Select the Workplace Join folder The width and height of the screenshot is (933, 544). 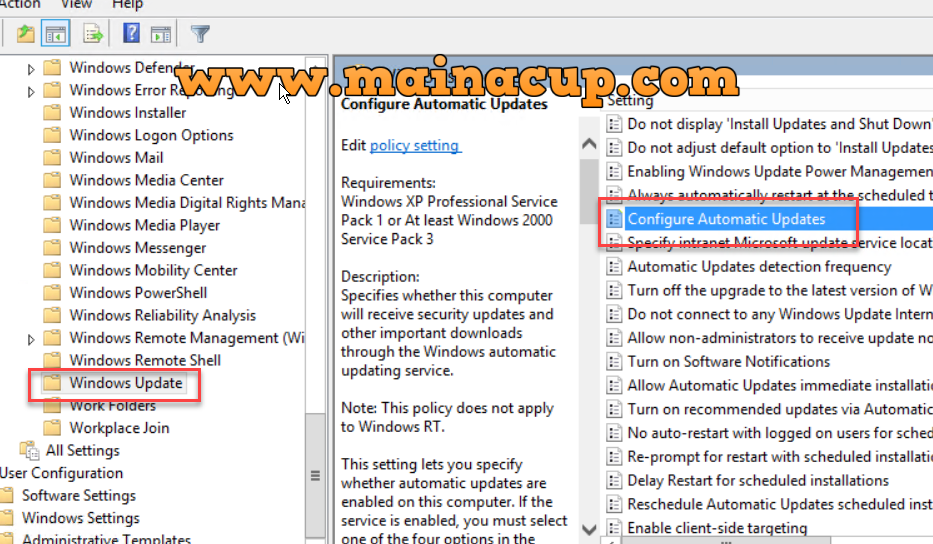point(119,428)
